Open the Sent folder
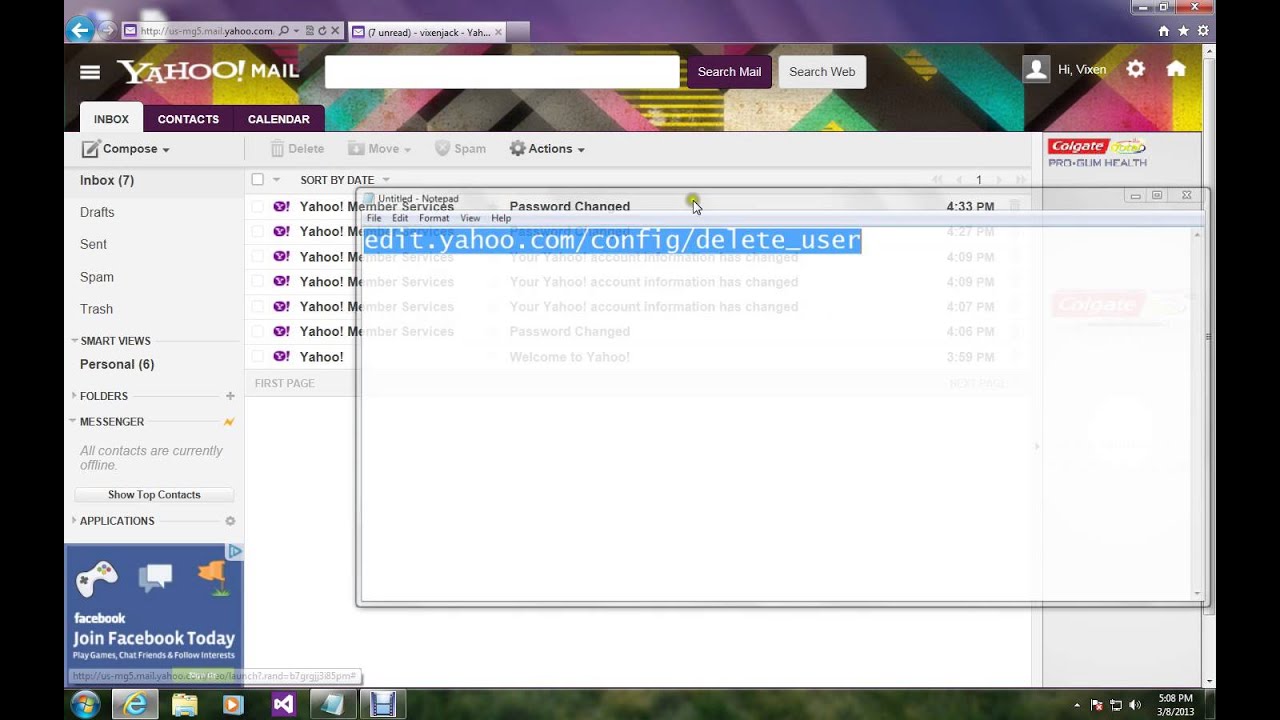This screenshot has height=720, width=1280. coord(93,244)
